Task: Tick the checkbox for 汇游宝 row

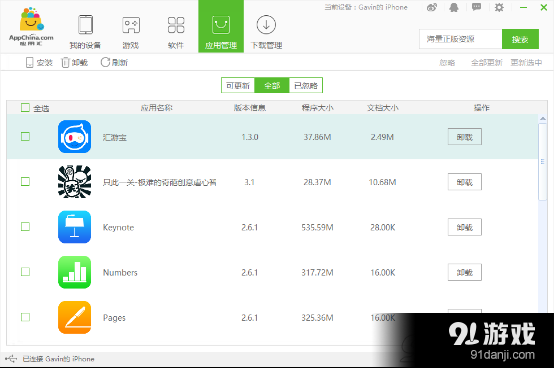Action: 25,136
